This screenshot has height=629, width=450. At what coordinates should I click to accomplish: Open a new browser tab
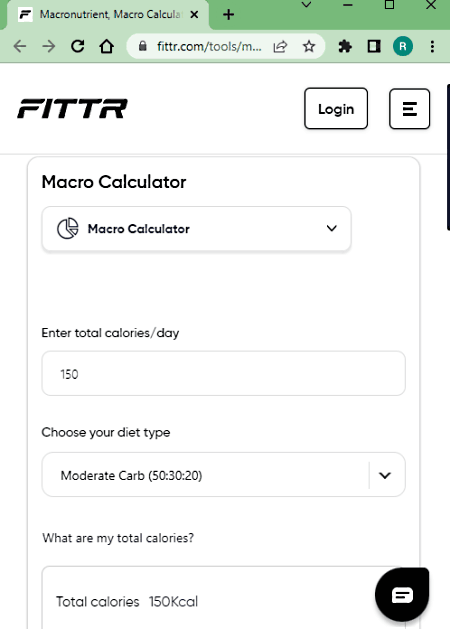(x=228, y=15)
